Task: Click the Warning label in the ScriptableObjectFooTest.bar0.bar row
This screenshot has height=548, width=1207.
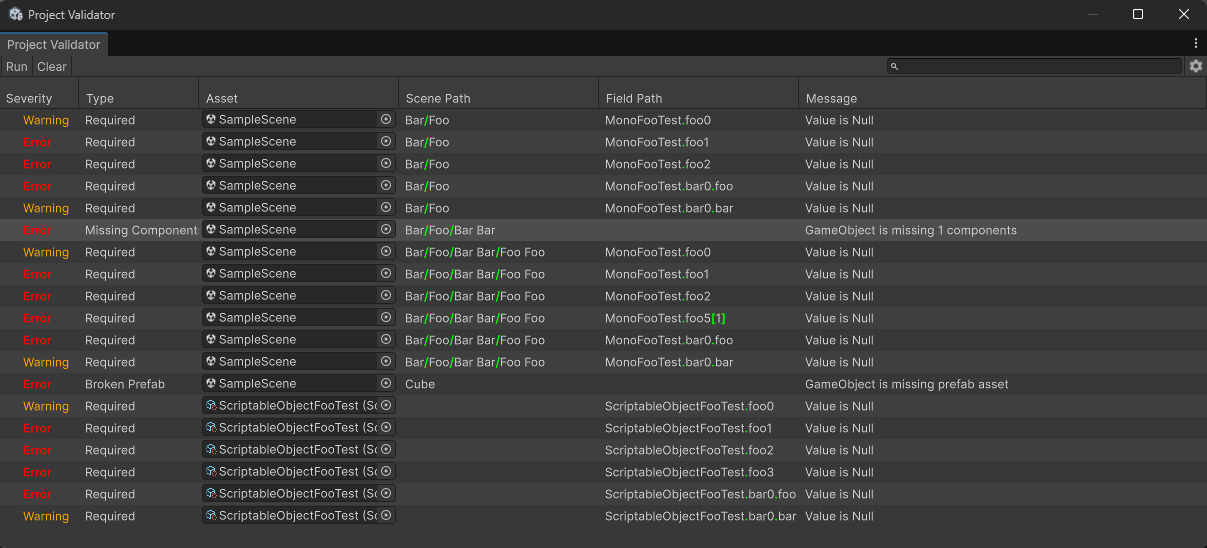Action: click(46, 516)
